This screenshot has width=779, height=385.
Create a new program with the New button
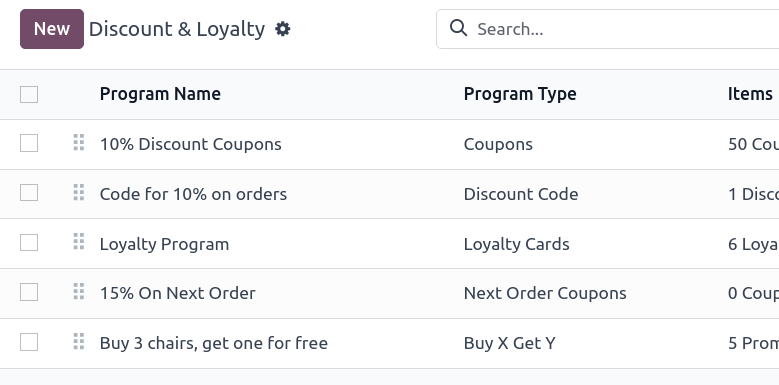coord(52,29)
